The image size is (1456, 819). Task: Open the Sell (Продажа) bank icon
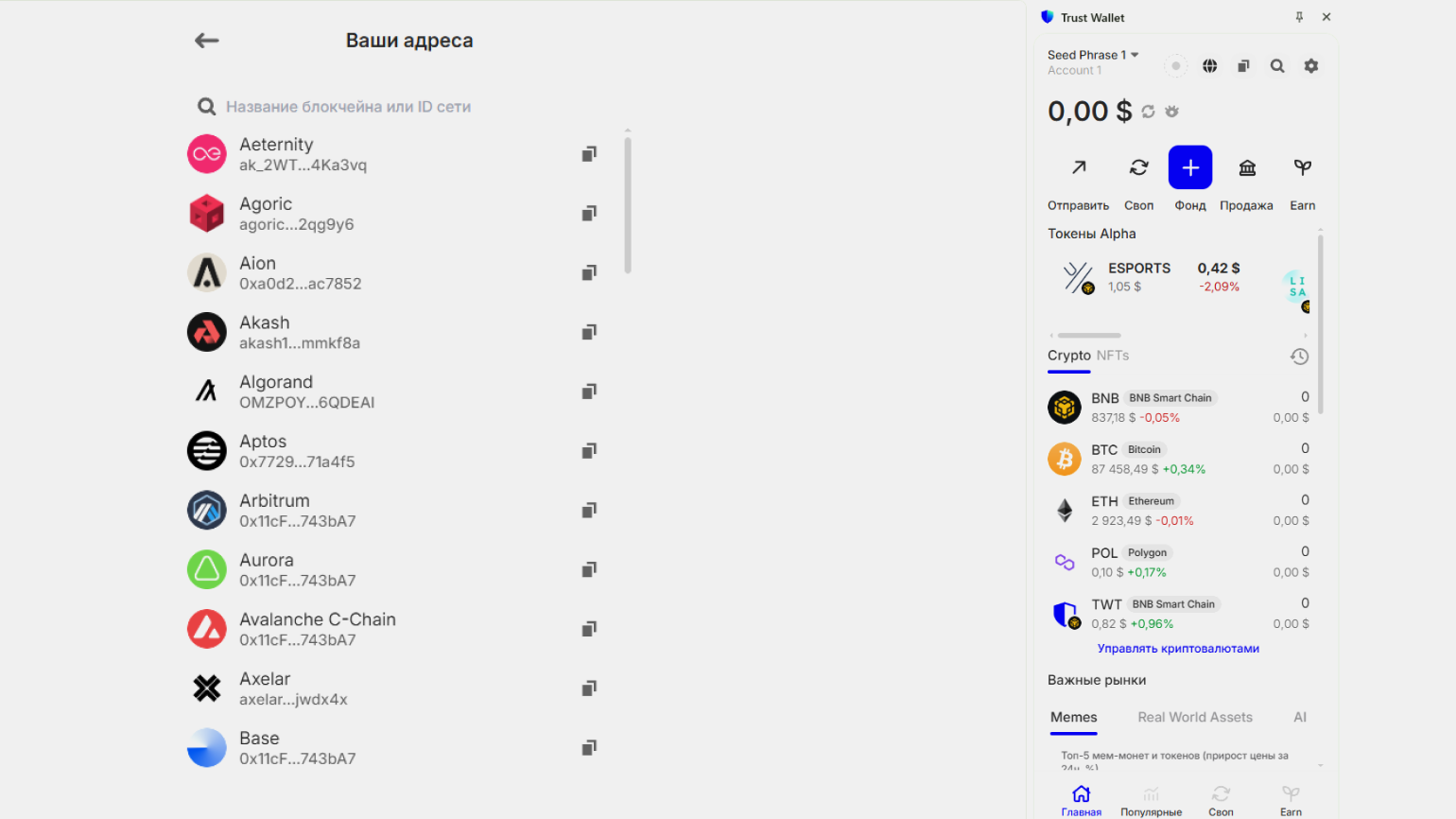point(1247,168)
